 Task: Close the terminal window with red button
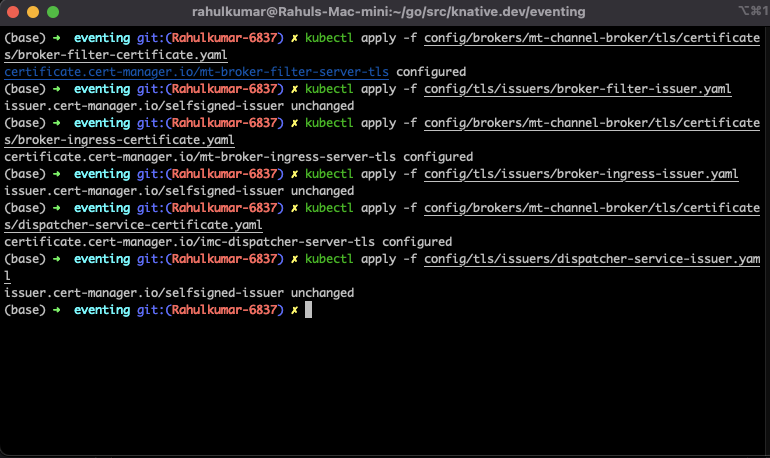[13, 12]
